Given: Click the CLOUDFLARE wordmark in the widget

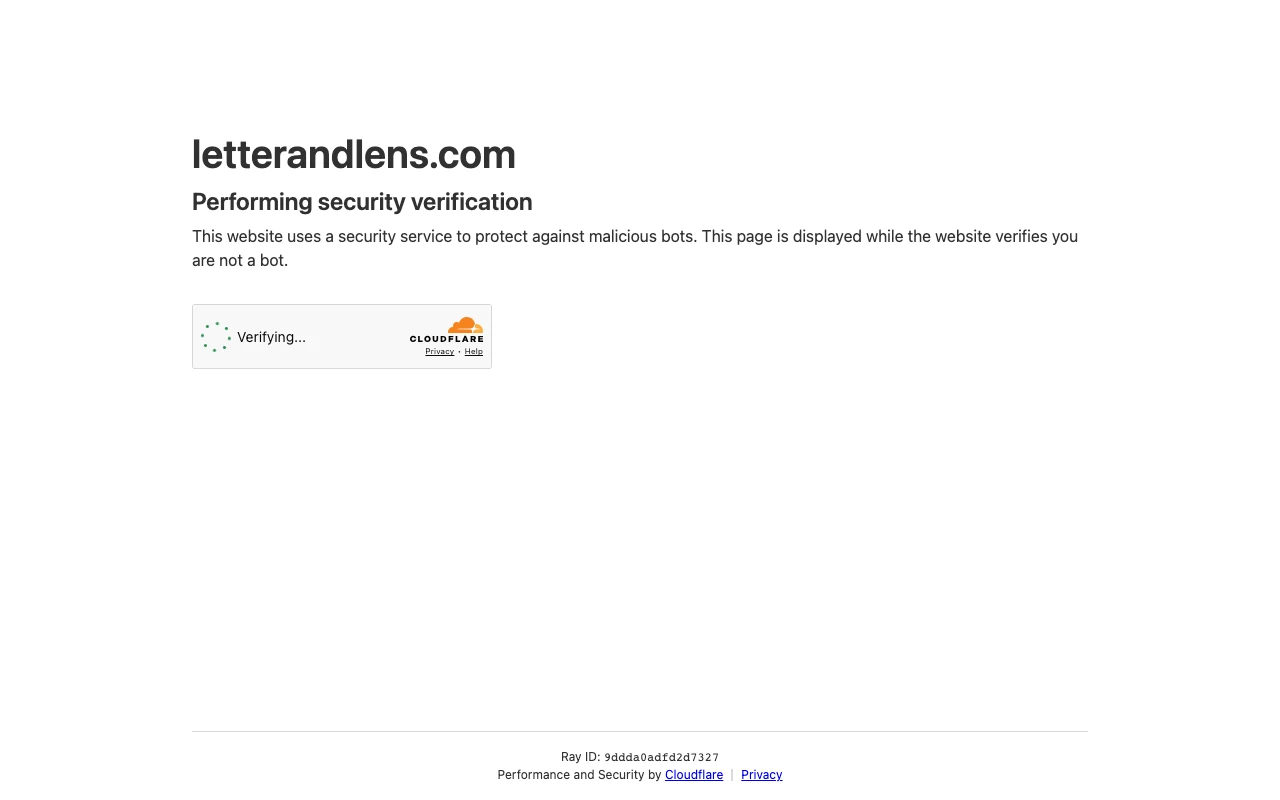Looking at the screenshot, I should click(447, 339).
